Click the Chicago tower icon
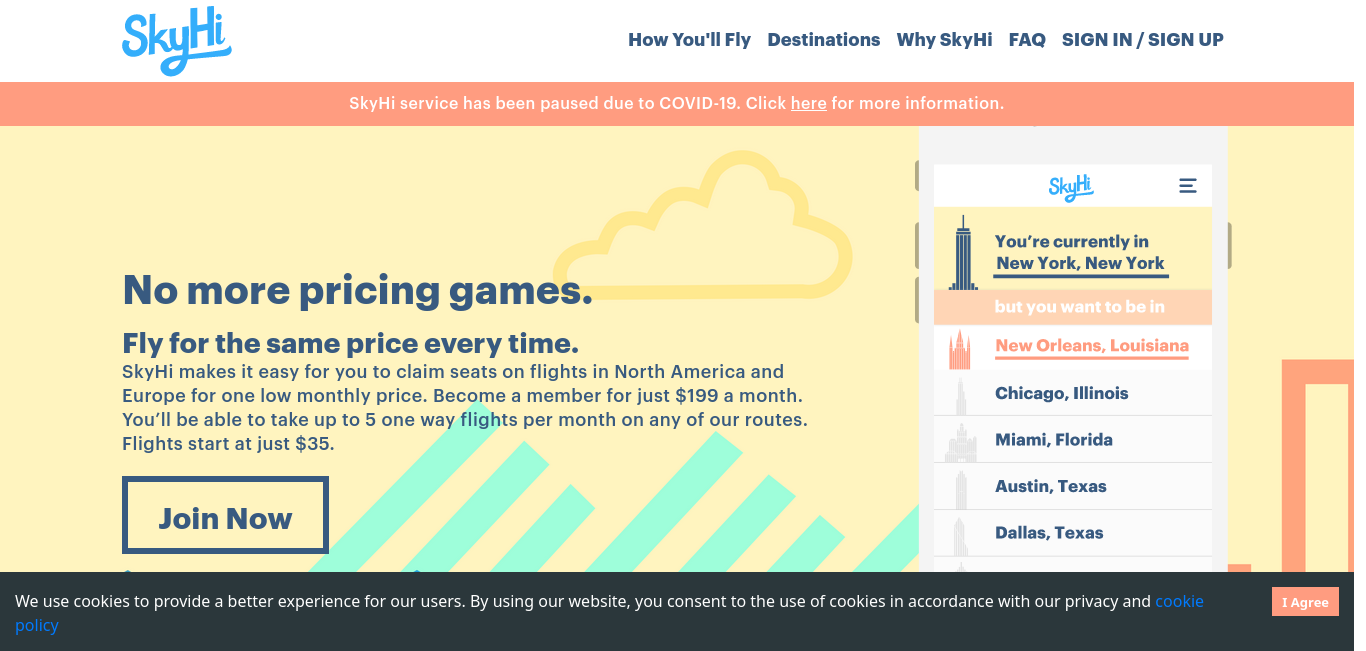1366x651 pixels. 961,394
